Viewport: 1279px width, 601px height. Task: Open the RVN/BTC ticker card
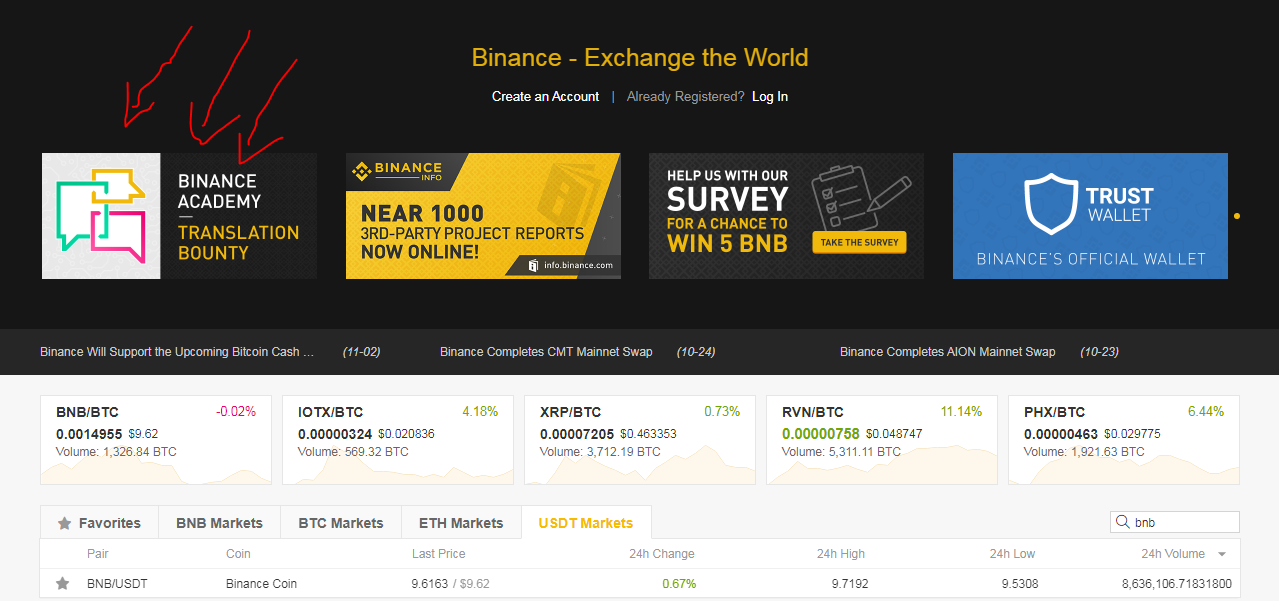point(882,440)
